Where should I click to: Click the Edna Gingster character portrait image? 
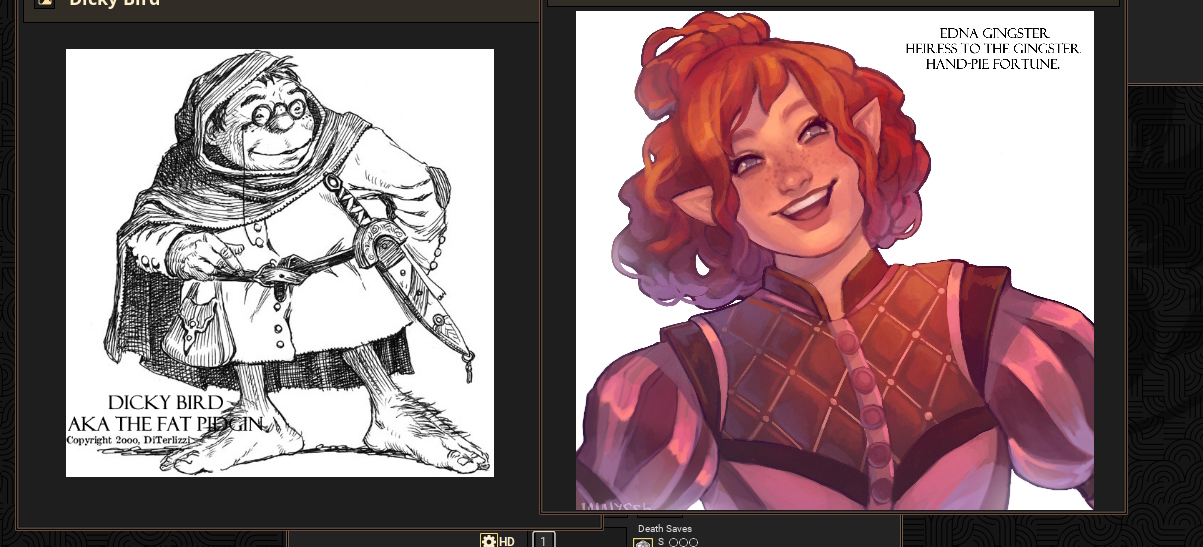click(835, 260)
